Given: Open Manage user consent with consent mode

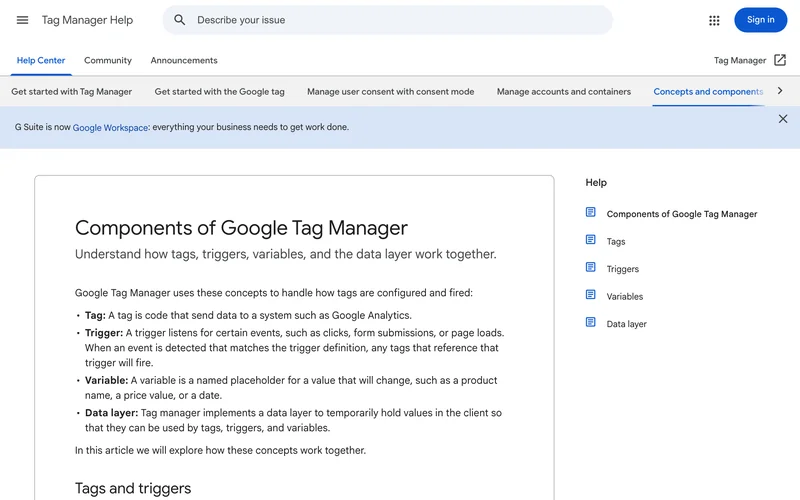Looking at the screenshot, I should 390,92.
